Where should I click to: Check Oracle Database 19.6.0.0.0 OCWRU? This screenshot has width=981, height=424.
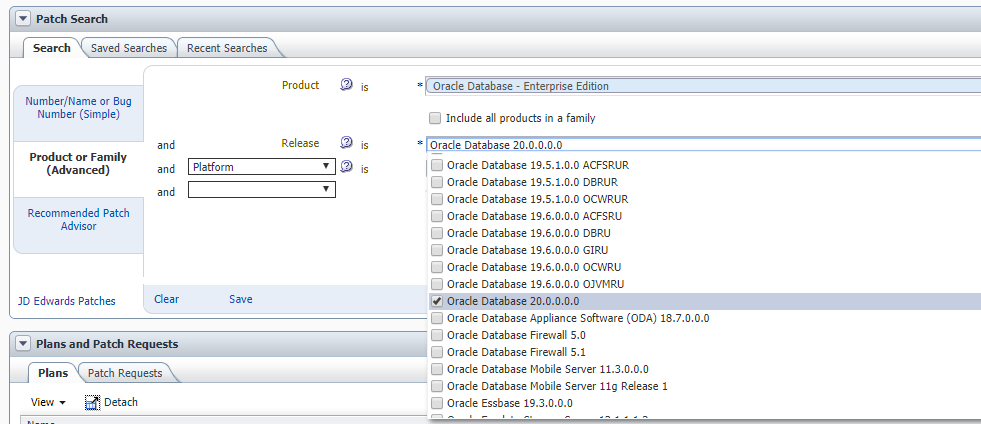(x=437, y=267)
